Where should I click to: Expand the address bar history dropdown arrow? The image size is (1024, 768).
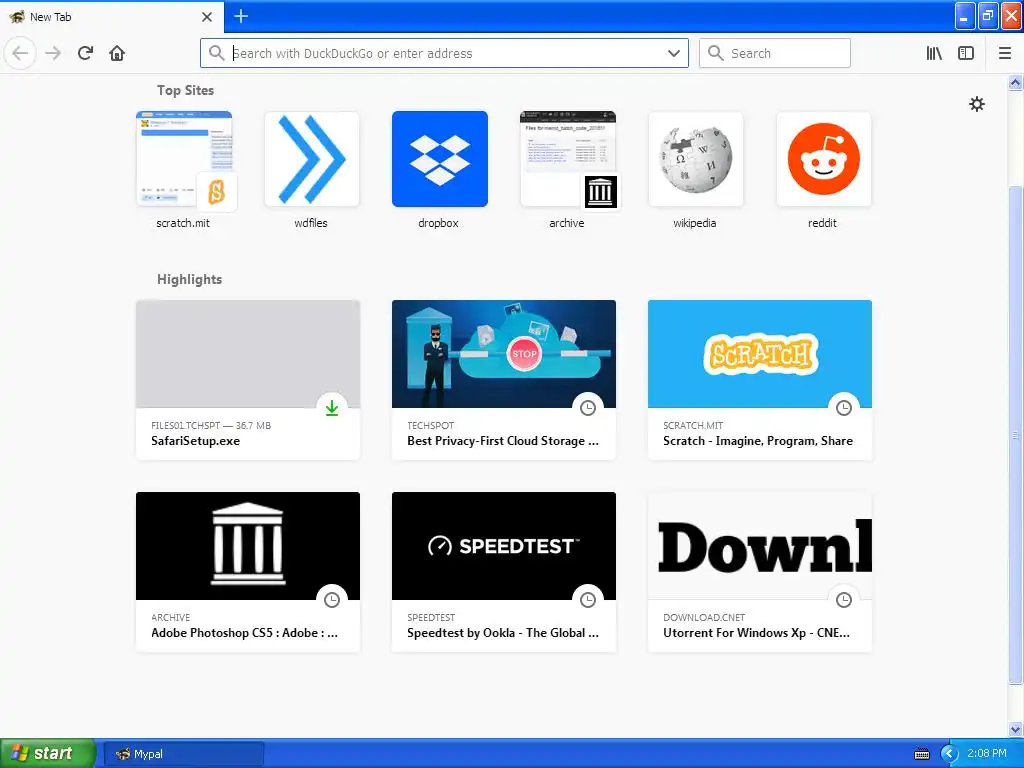[x=673, y=53]
